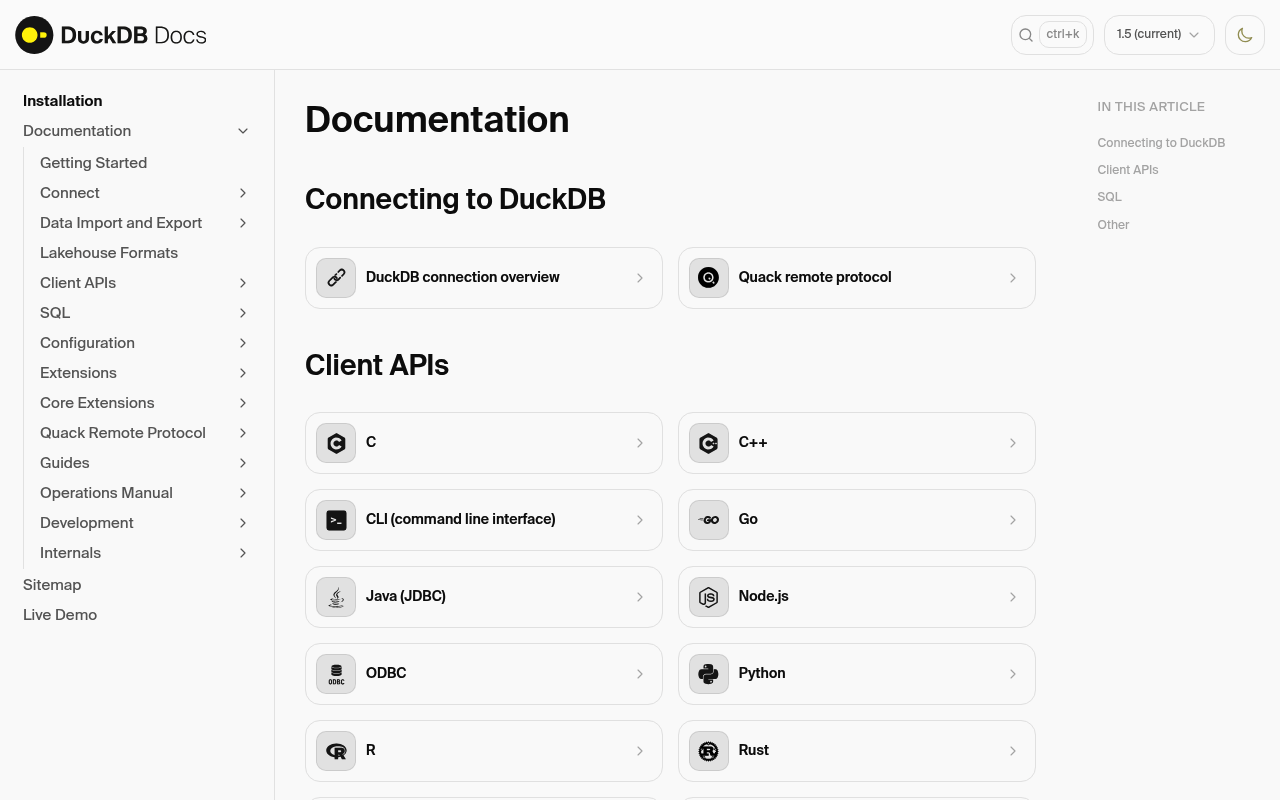This screenshot has height=800, width=1280.
Task: Open Installation in the sidebar
Action: tap(63, 101)
